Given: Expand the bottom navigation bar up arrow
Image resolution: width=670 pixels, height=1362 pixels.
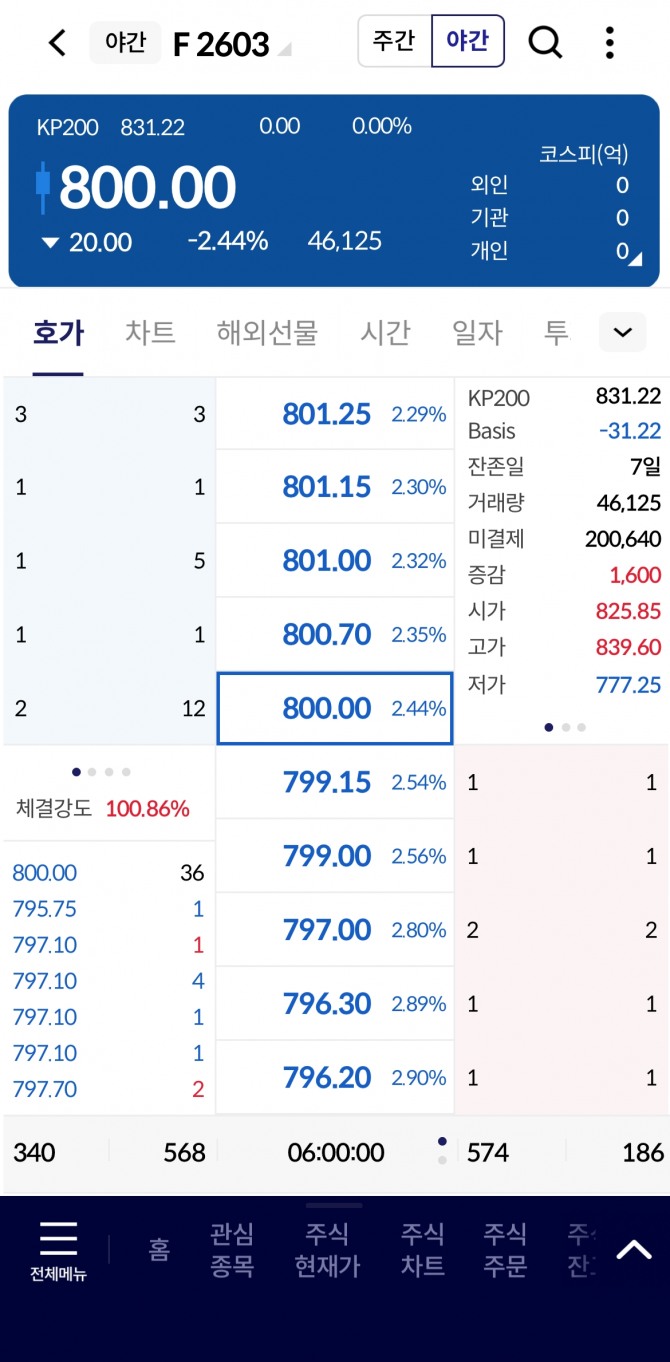Looking at the screenshot, I should 634,1249.
